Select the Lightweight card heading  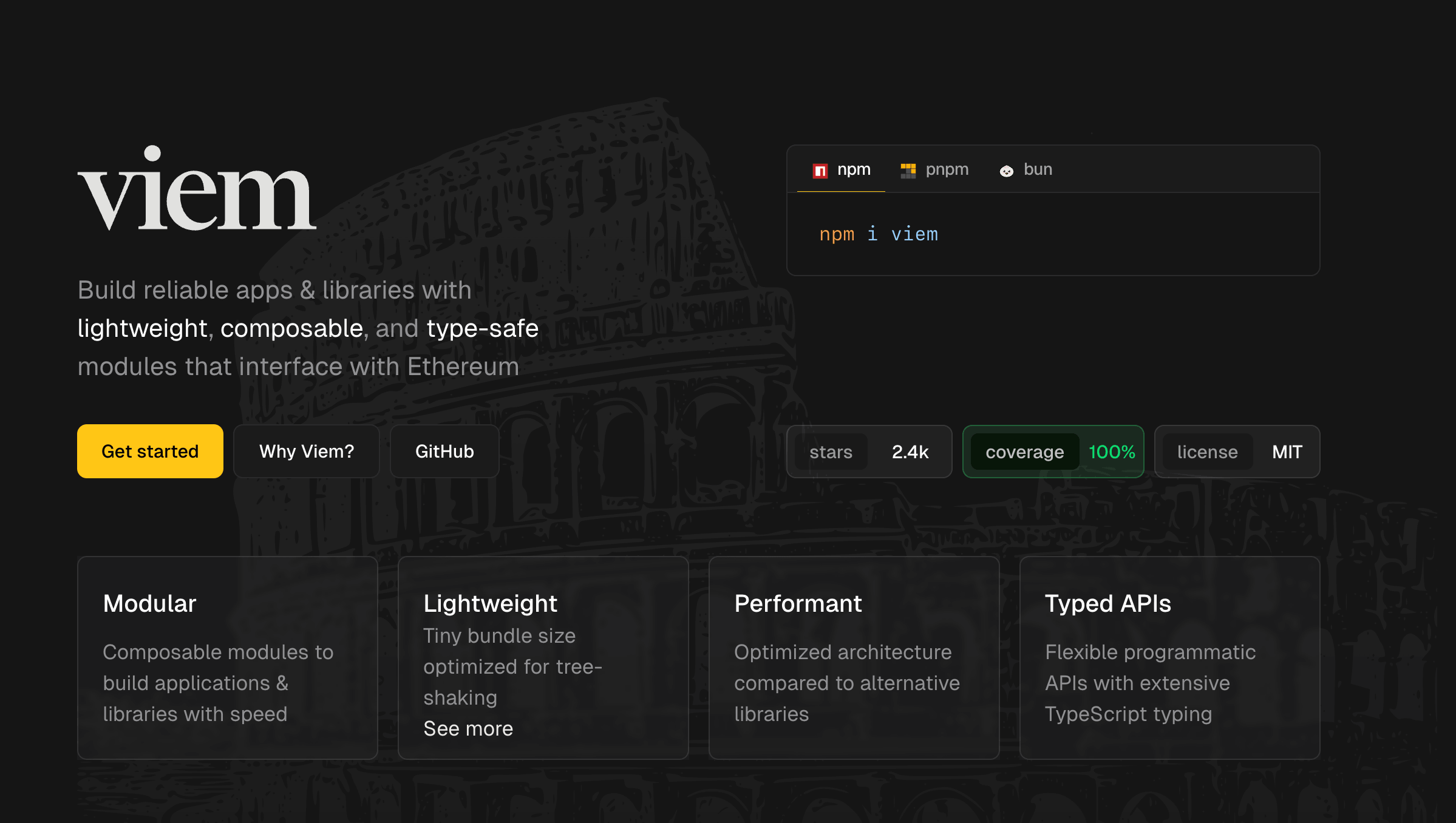490,603
